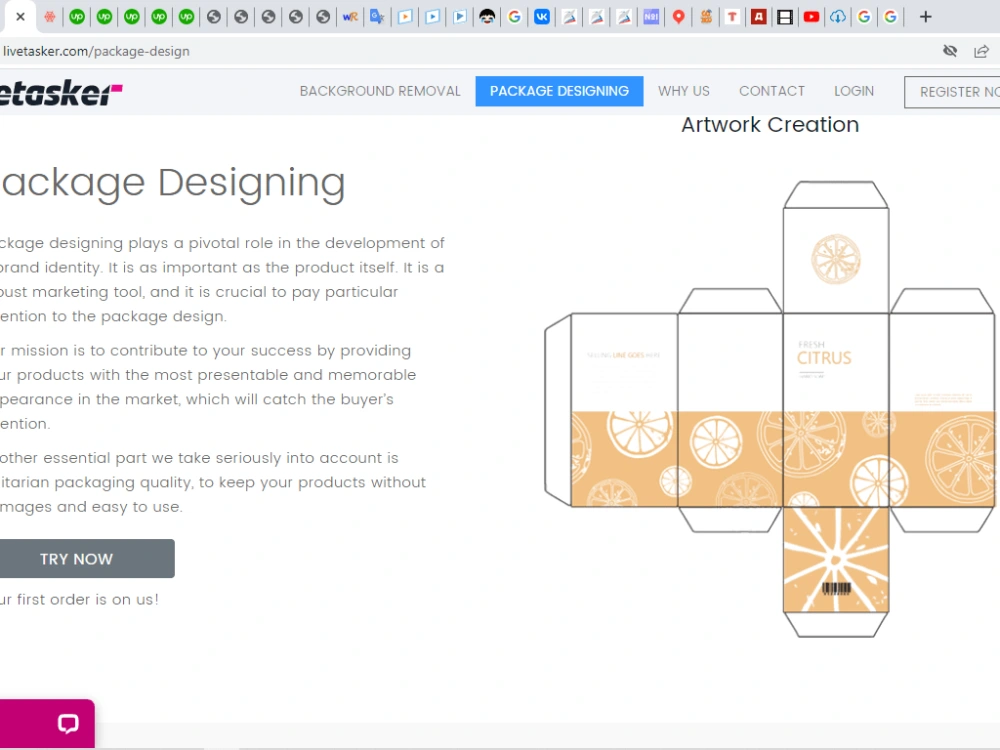Open the tab with orange play icon

point(405,17)
